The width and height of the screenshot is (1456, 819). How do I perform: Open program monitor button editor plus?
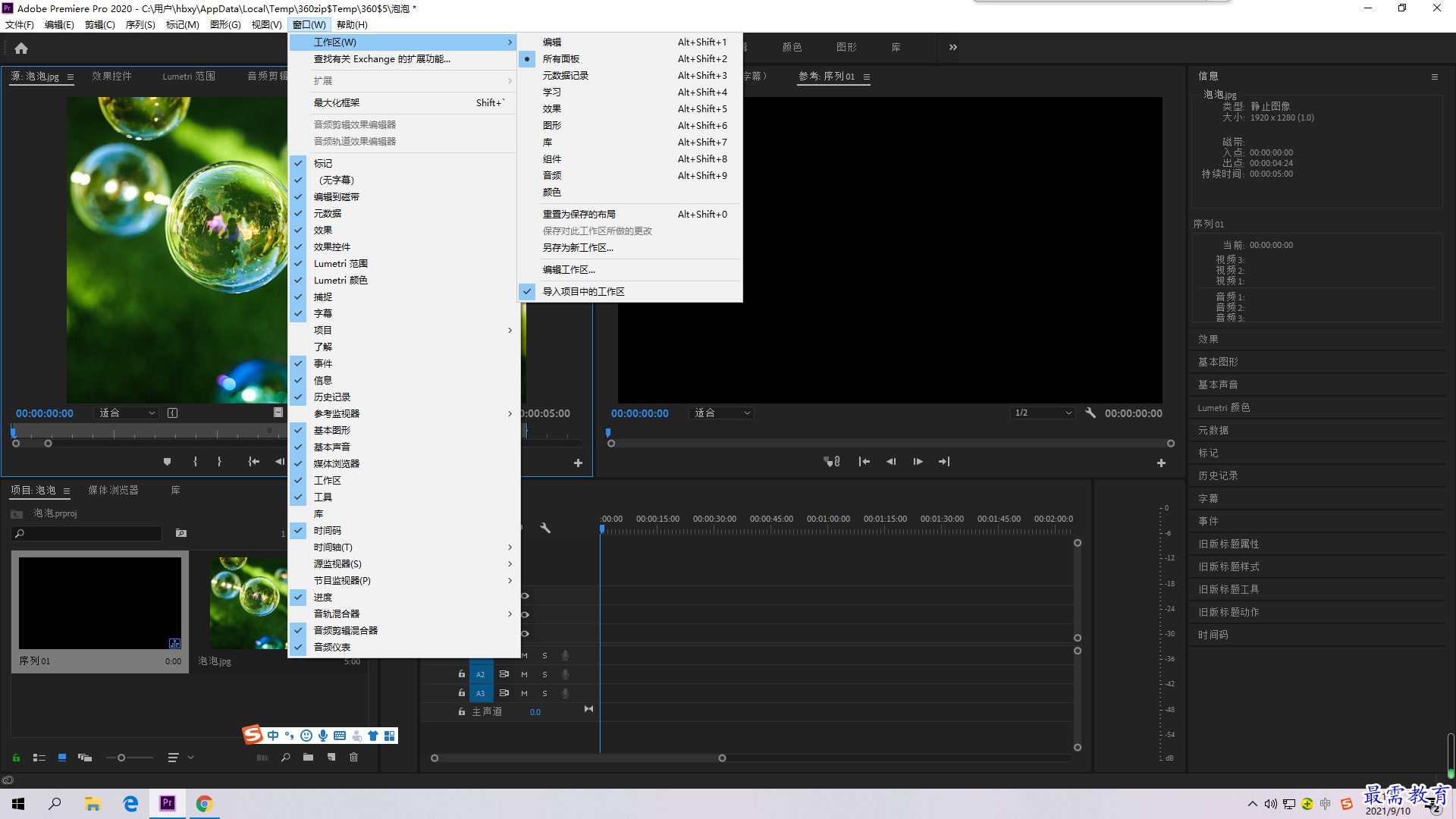tap(1161, 463)
